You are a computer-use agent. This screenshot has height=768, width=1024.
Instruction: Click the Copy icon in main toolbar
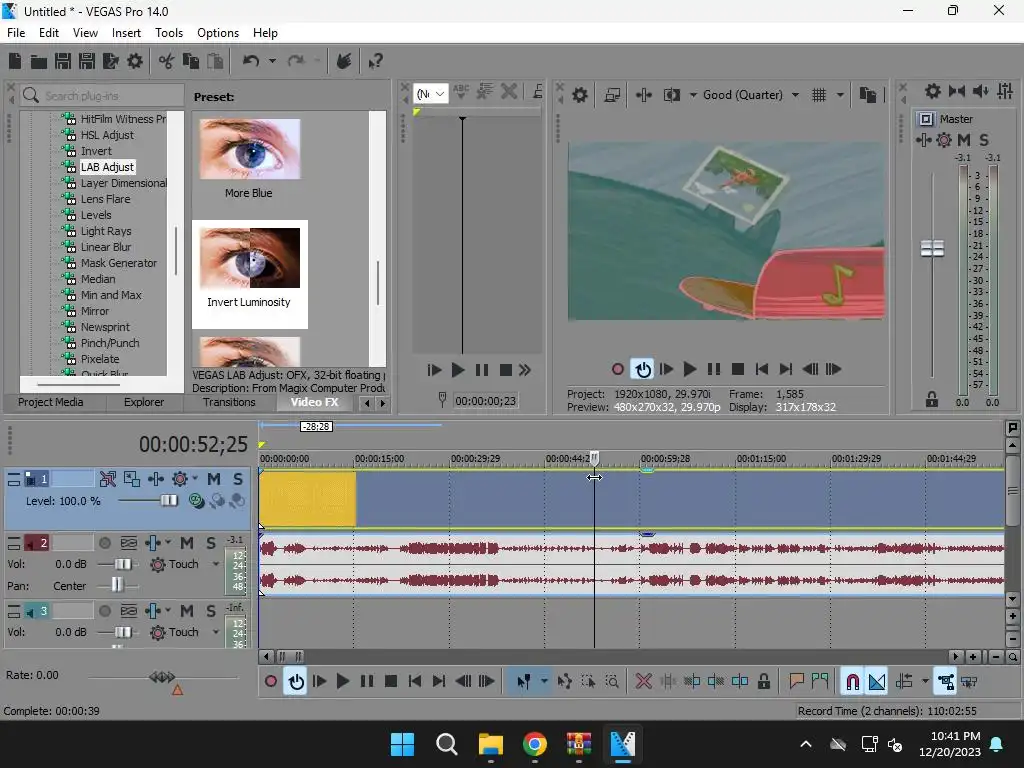191,61
